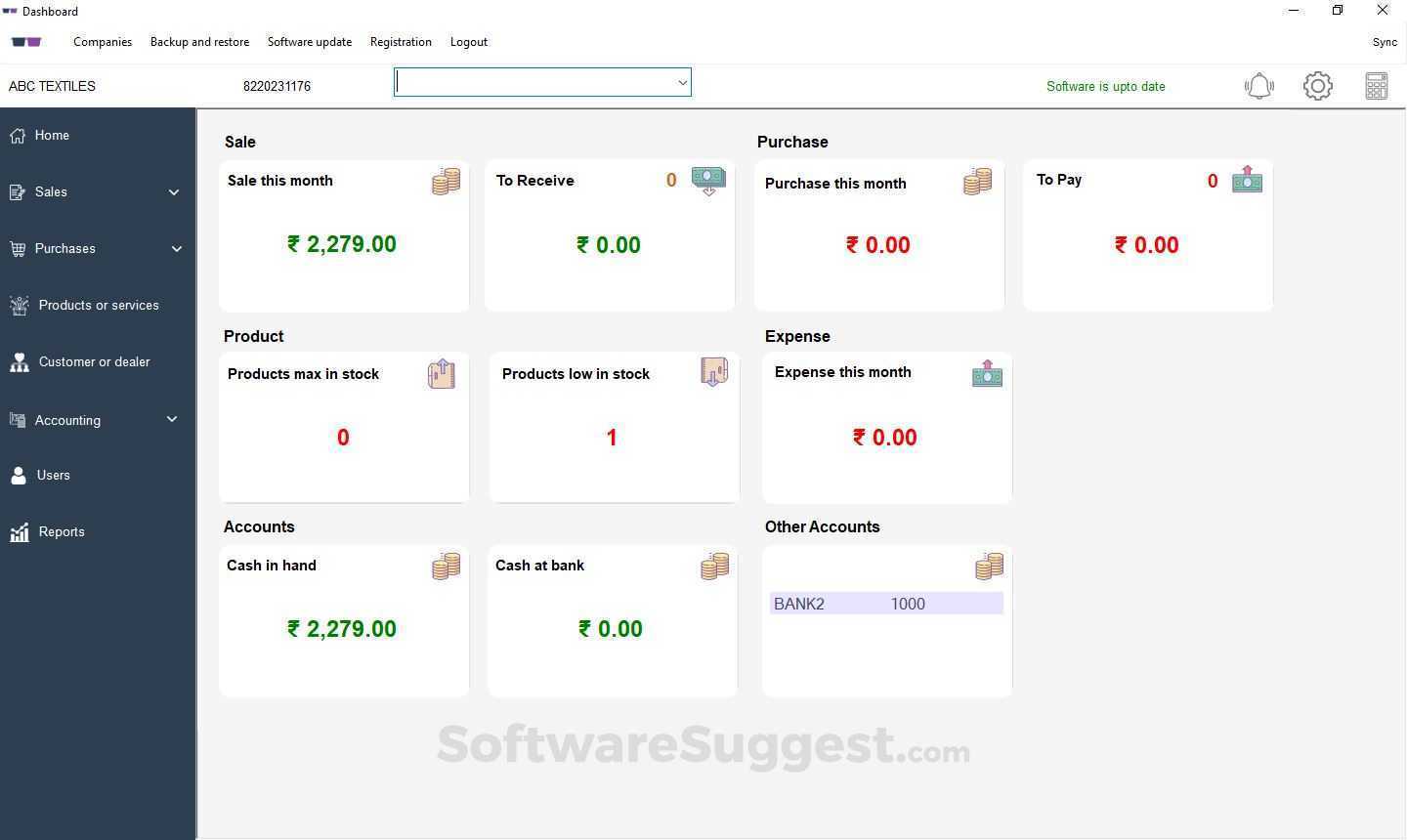Select Products or services in the sidebar
The width and height of the screenshot is (1407, 840).
click(99, 305)
